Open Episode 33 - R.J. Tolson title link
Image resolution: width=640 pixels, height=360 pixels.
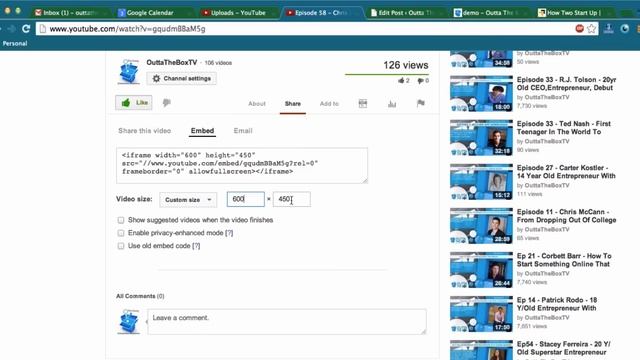567,84
